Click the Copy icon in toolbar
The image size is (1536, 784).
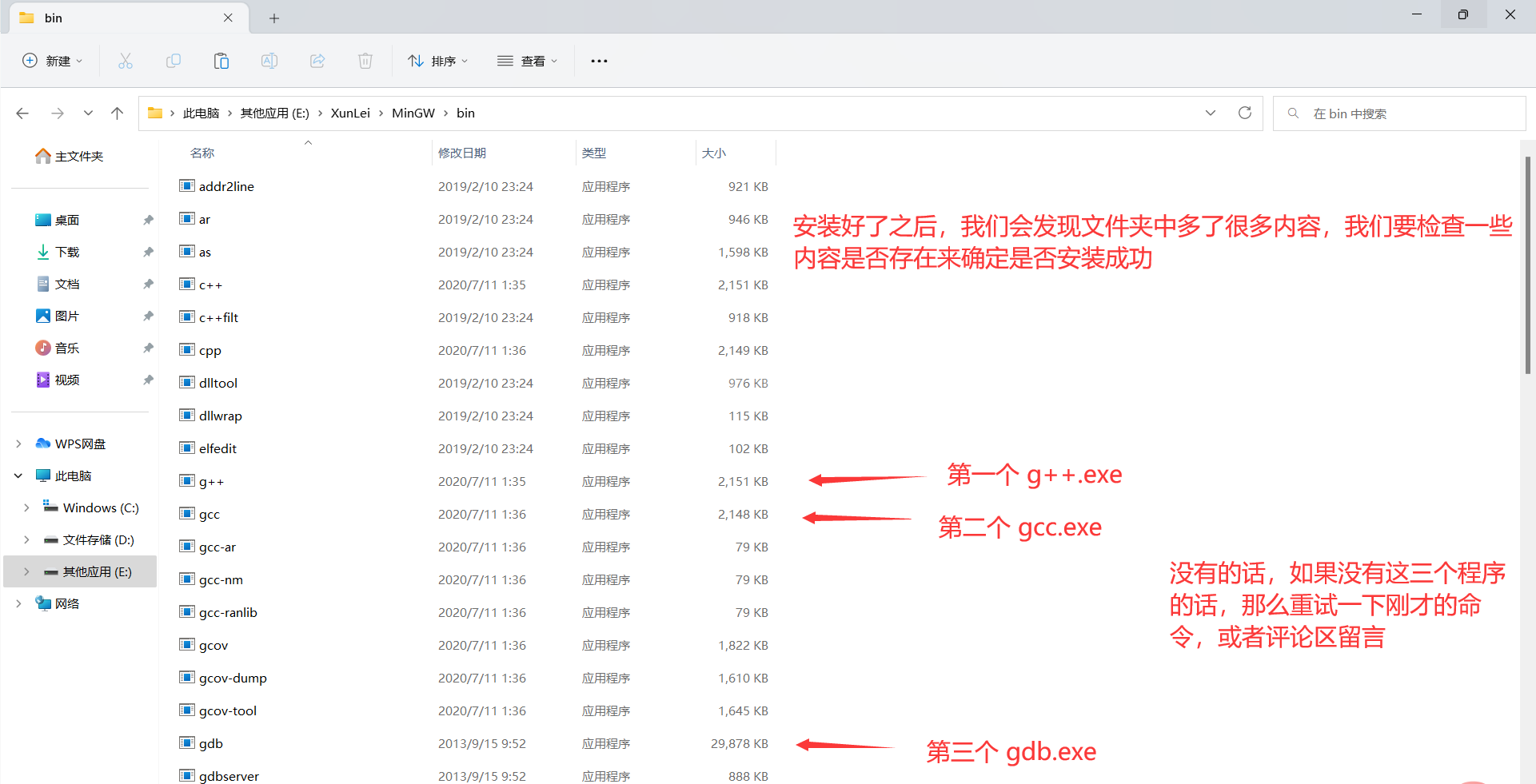tap(174, 61)
